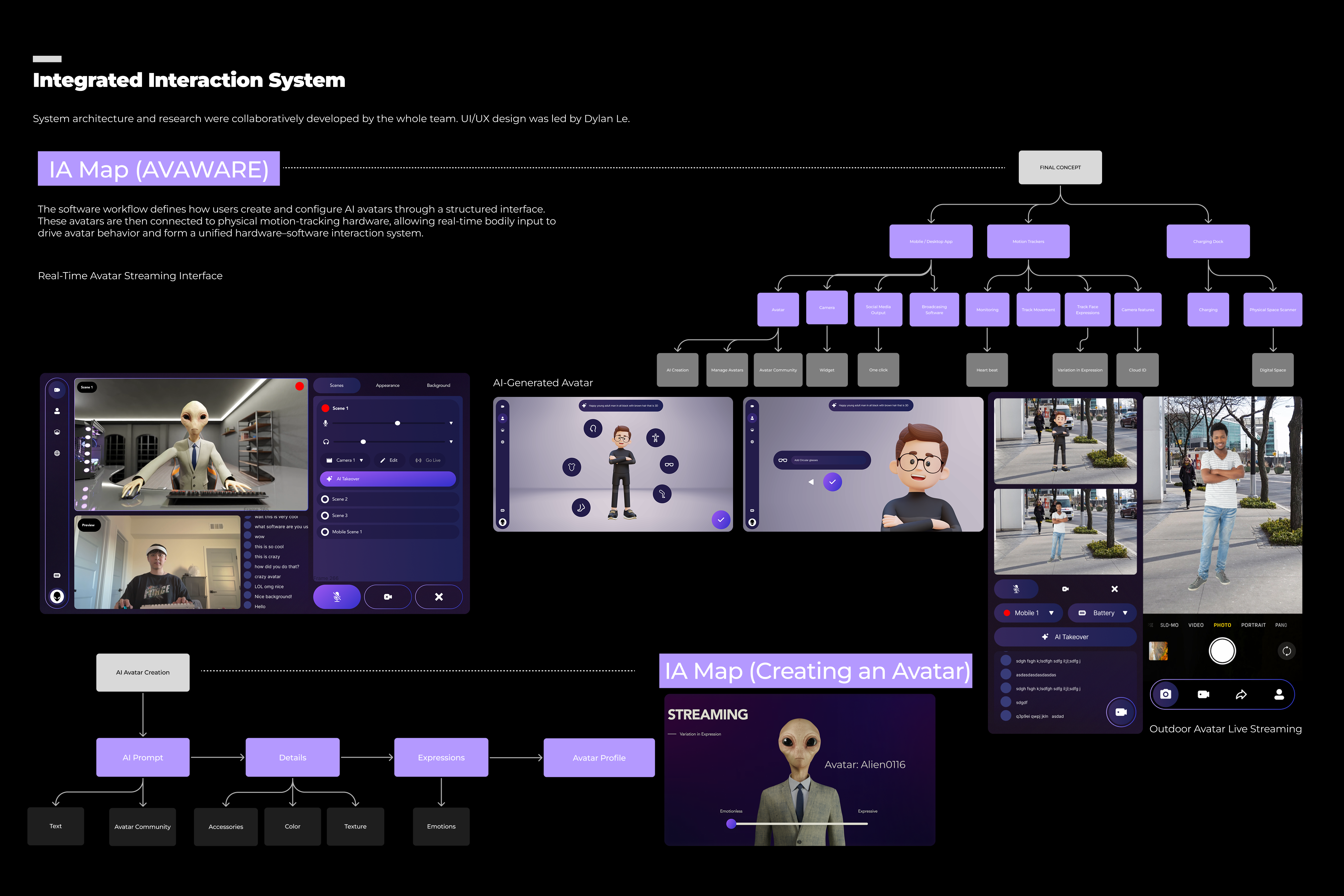Tap the share arrow icon in mobile bar
Screen dimensions: 1344x896
(x=1240, y=695)
